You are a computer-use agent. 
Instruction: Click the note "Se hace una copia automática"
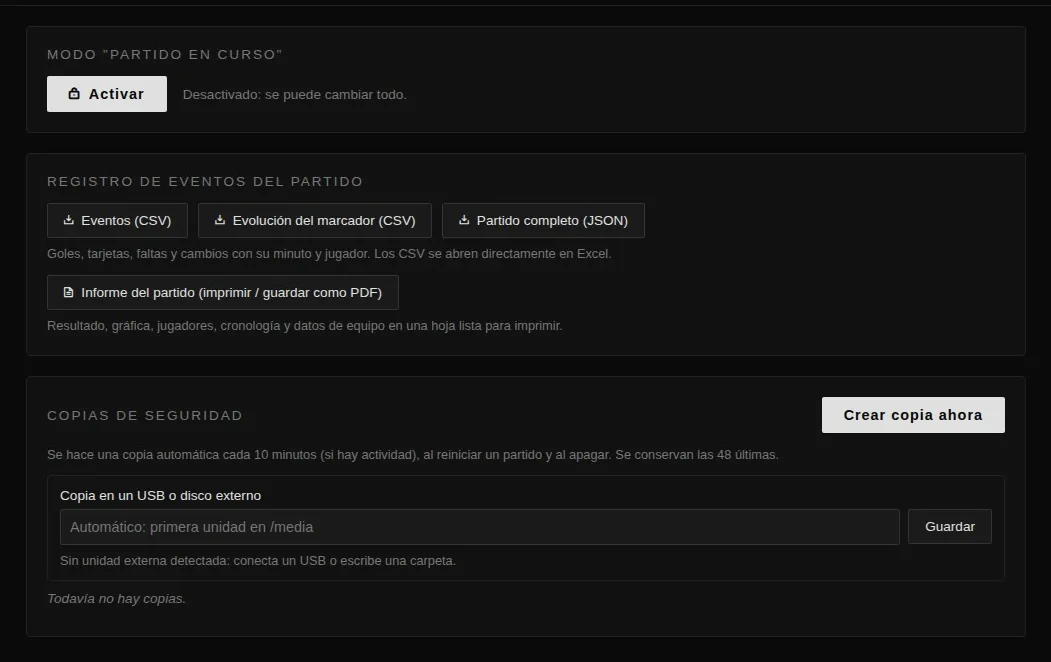coord(413,454)
